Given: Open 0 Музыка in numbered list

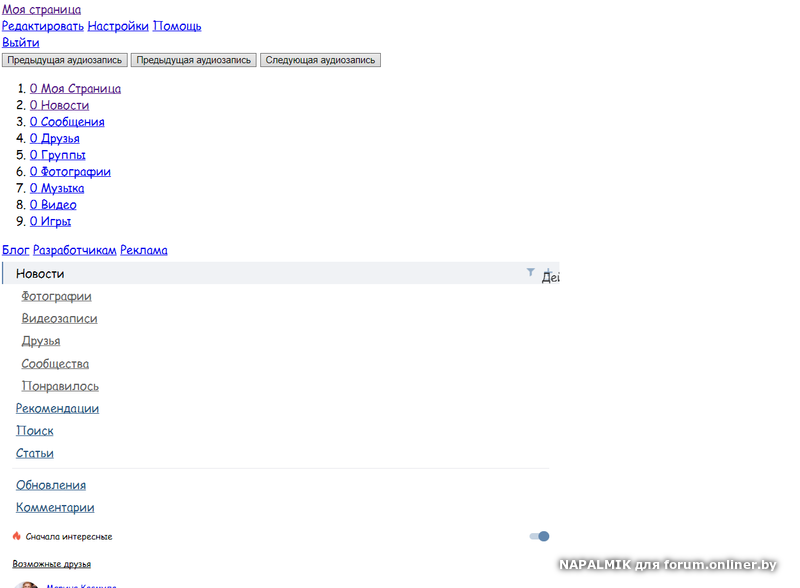Looking at the screenshot, I should click(57, 188).
